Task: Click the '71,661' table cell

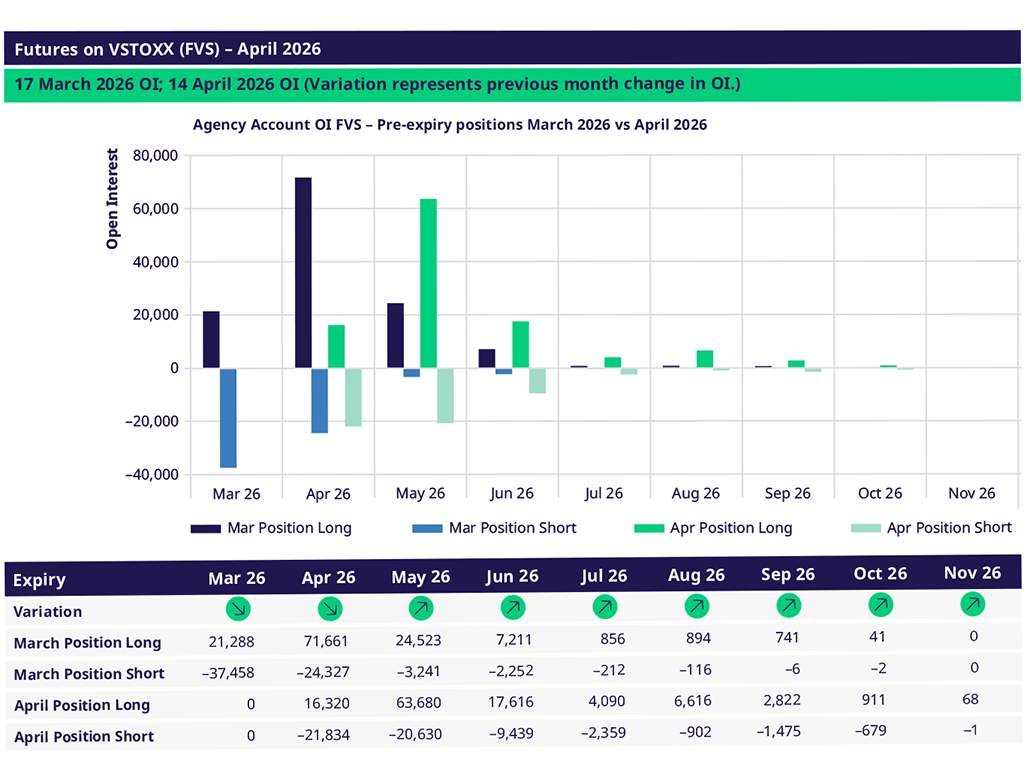Action: tap(326, 641)
